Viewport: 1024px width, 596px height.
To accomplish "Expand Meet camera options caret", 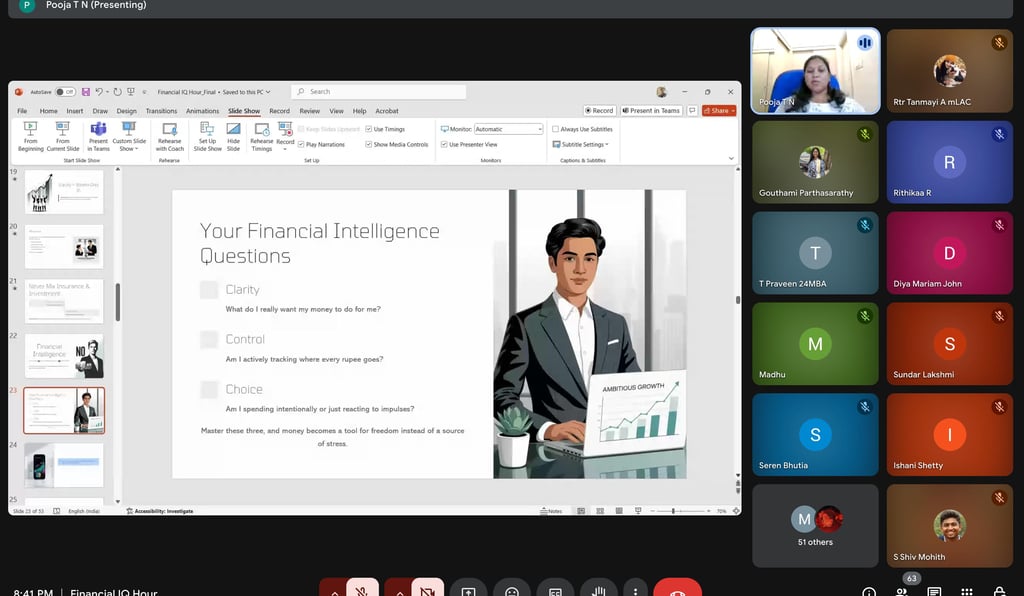I will click(399, 591).
